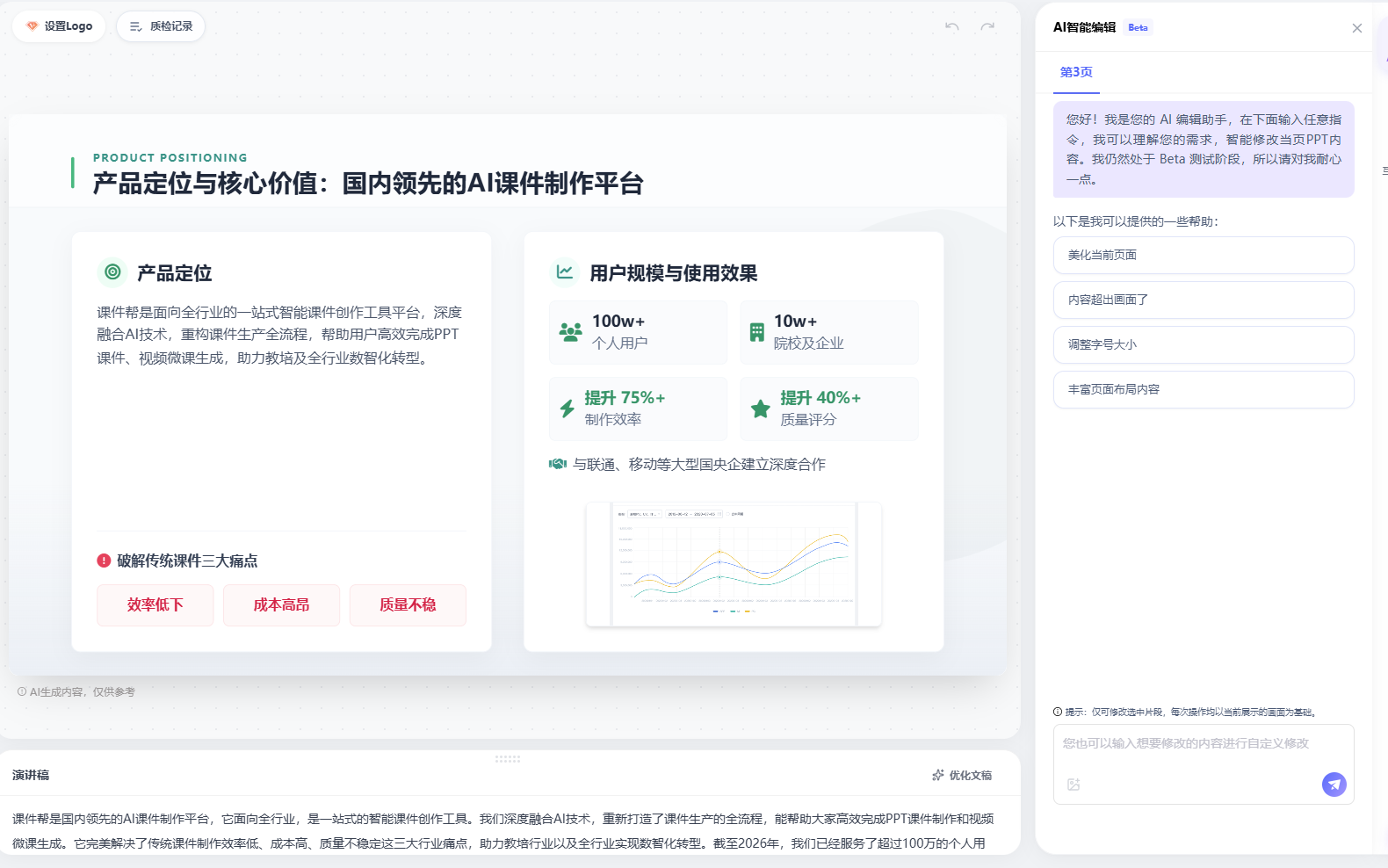Click the 与联通、移动等大型国央企 partnership text
Viewport: 1388px width, 868px height.
[699, 464]
